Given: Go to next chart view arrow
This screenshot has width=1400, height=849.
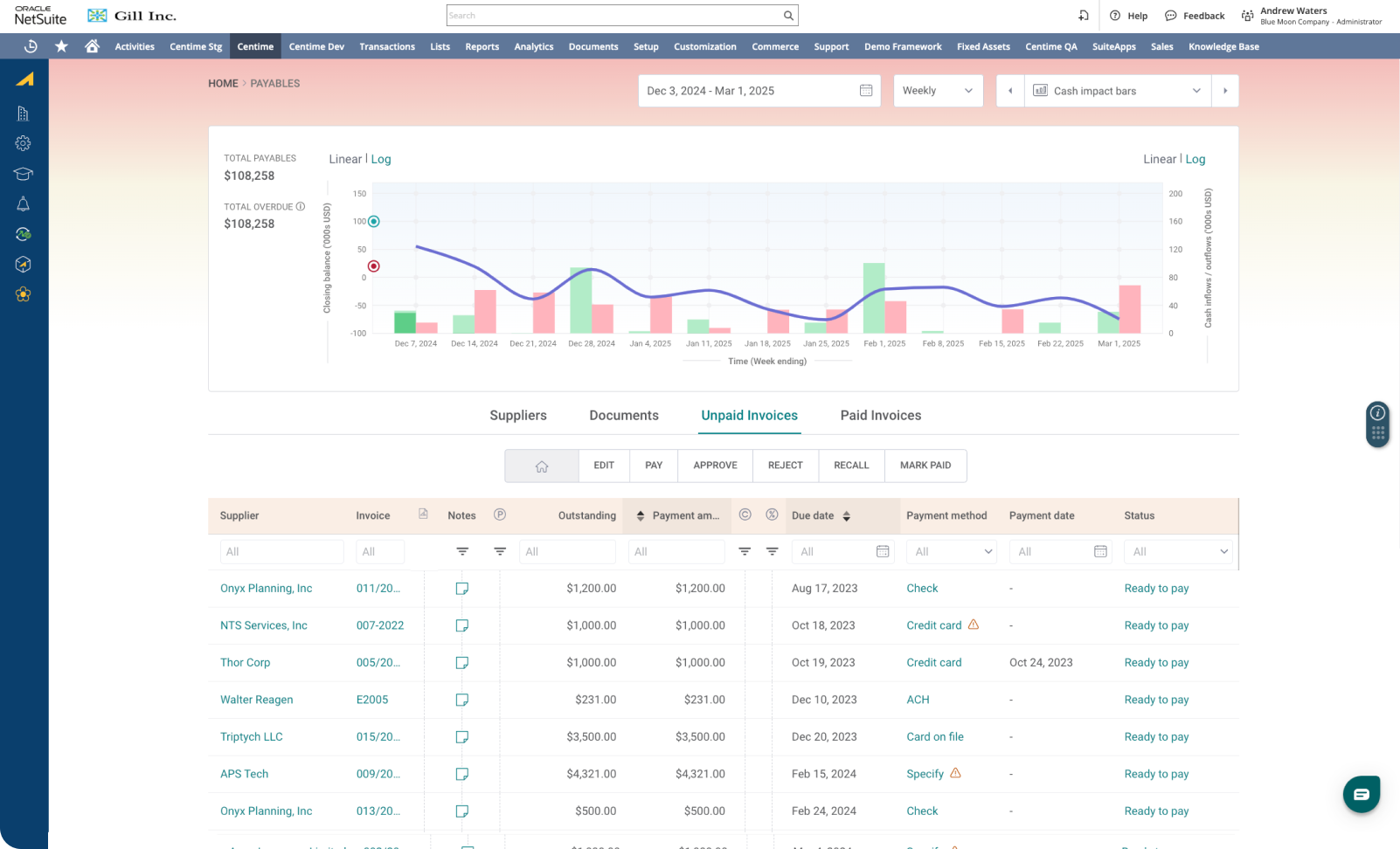Looking at the screenshot, I should click(x=1225, y=91).
